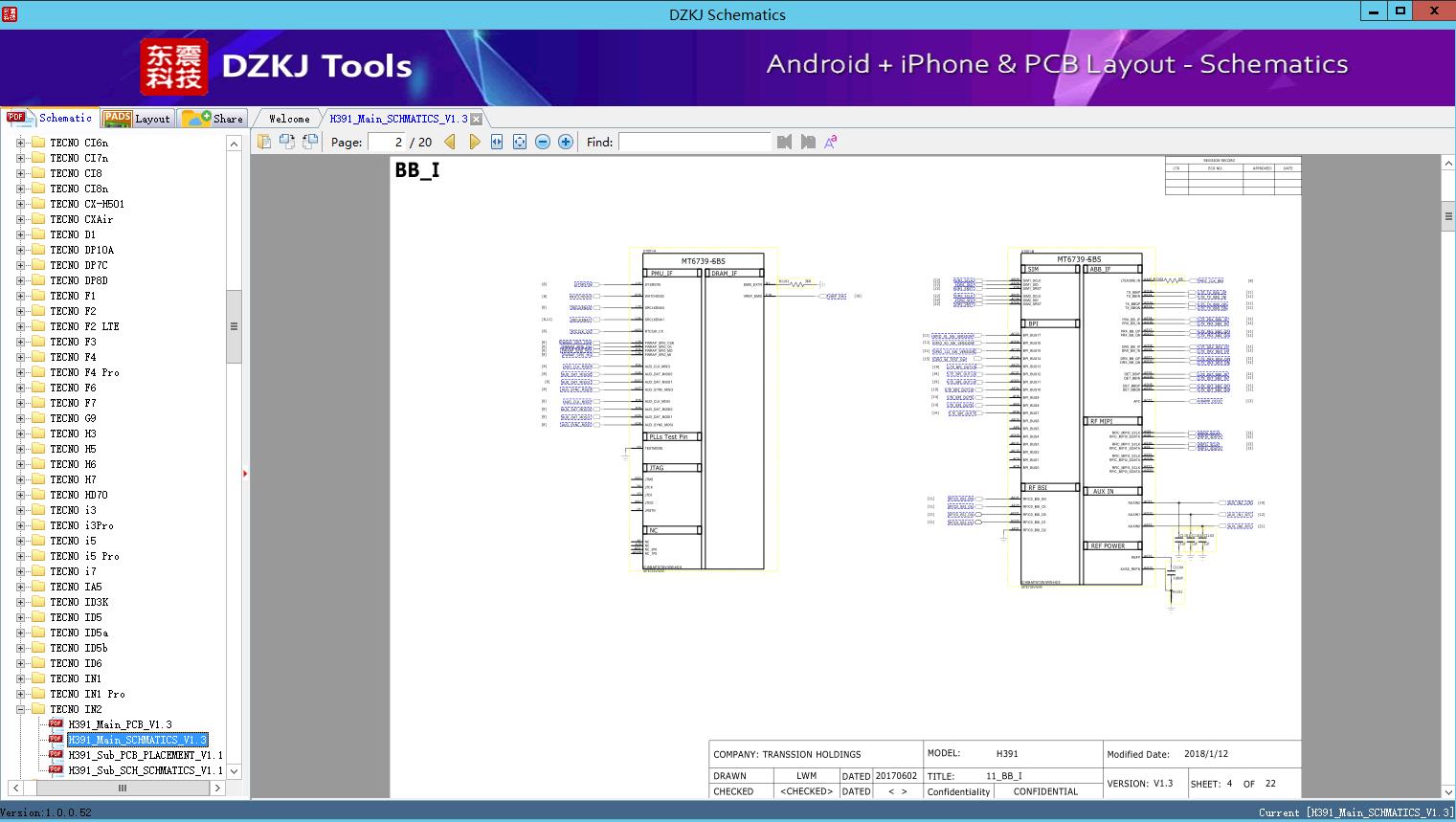Click the fit-width icon in toolbar
1456x822 pixels.
[x=497, y=142]
